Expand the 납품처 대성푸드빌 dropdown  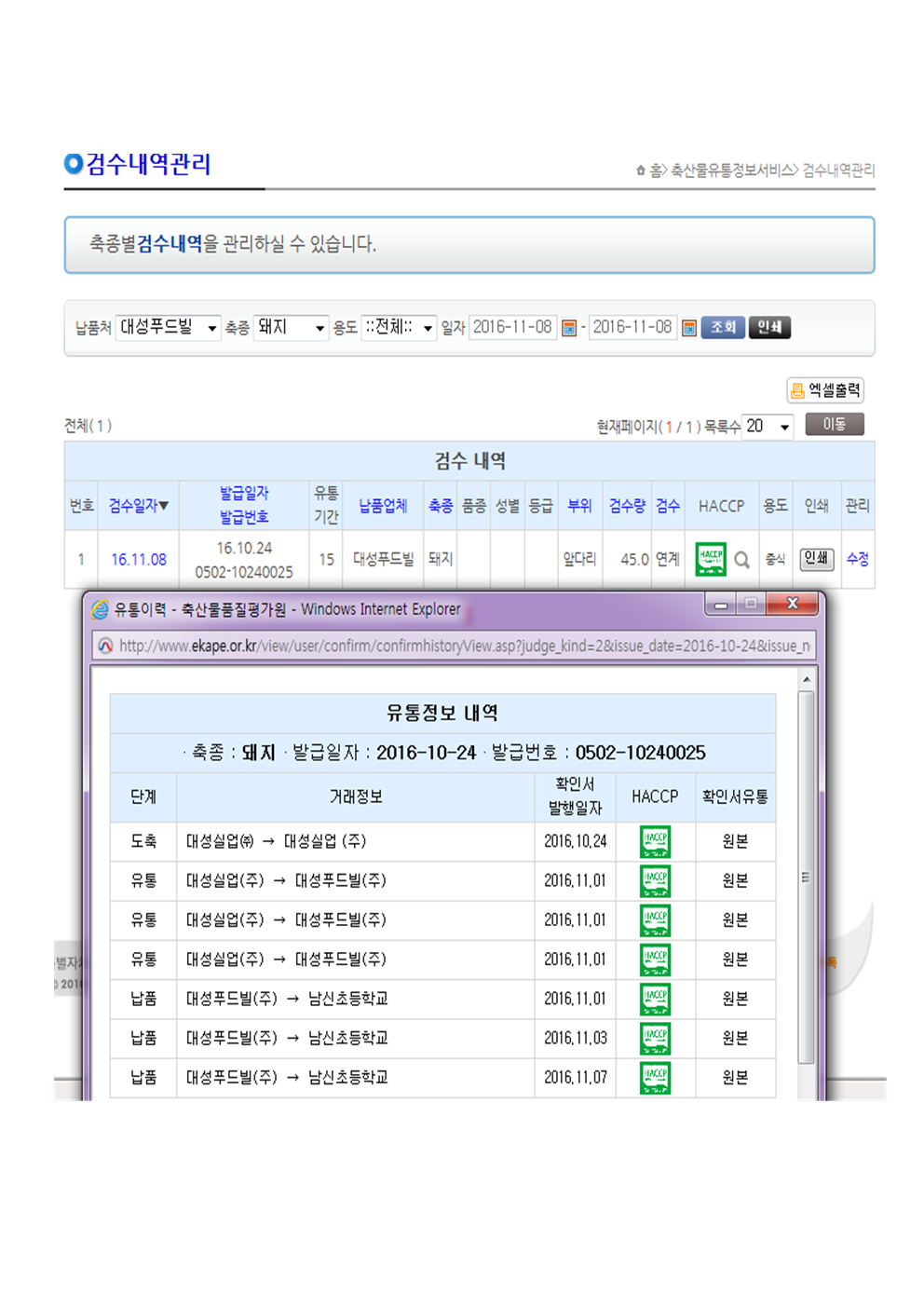click(169, 327)
